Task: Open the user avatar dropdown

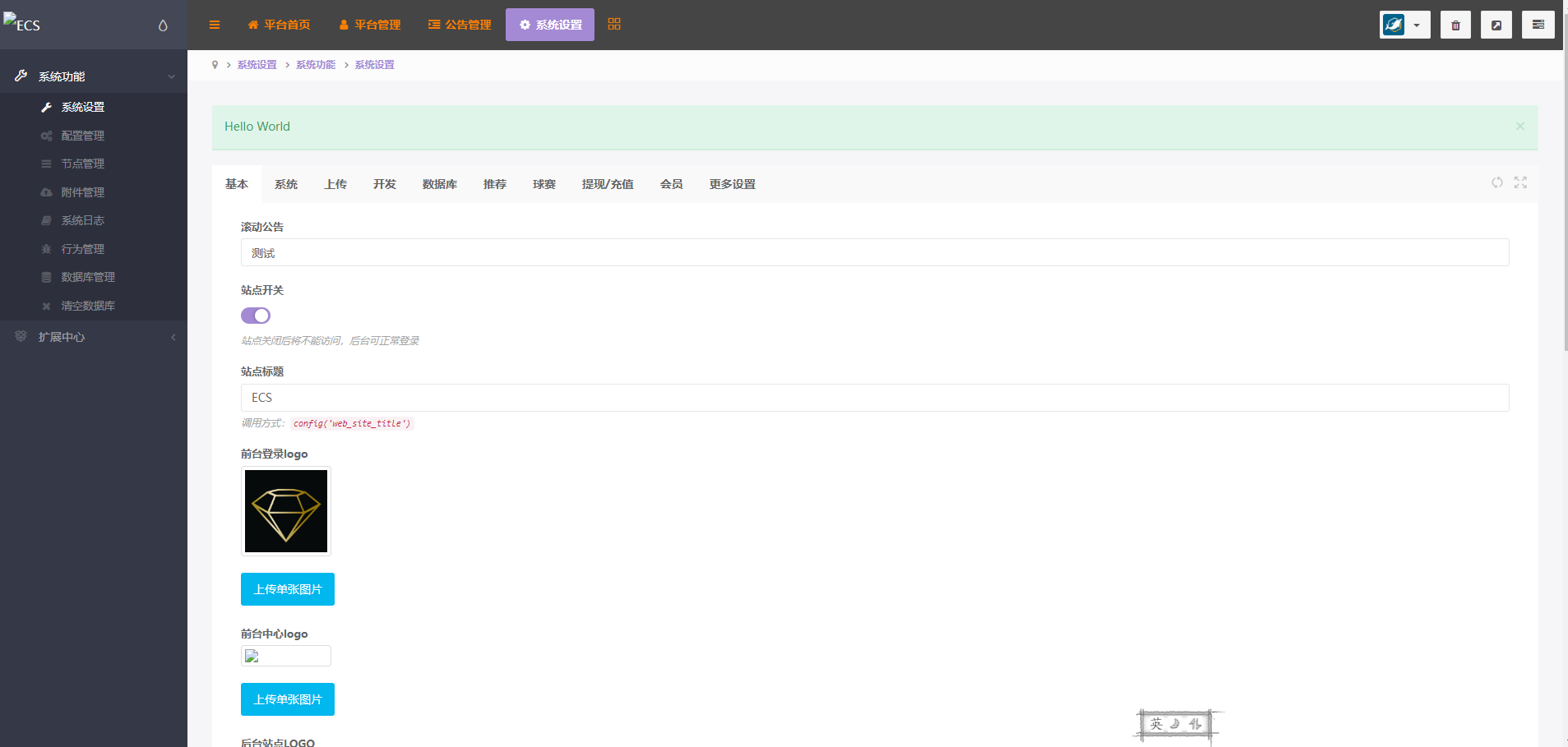Action: (1404, 25)
